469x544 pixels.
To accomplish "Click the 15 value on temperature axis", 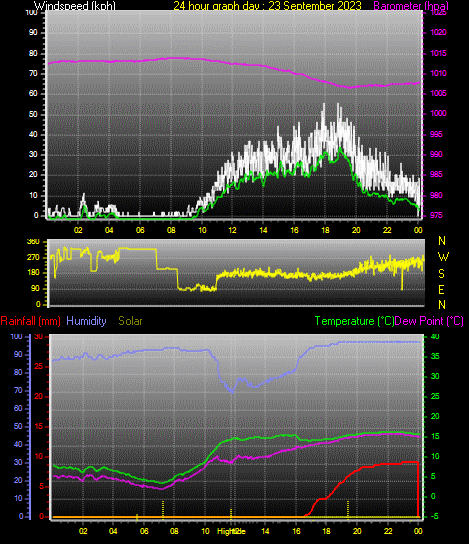I will pos(435,436).
